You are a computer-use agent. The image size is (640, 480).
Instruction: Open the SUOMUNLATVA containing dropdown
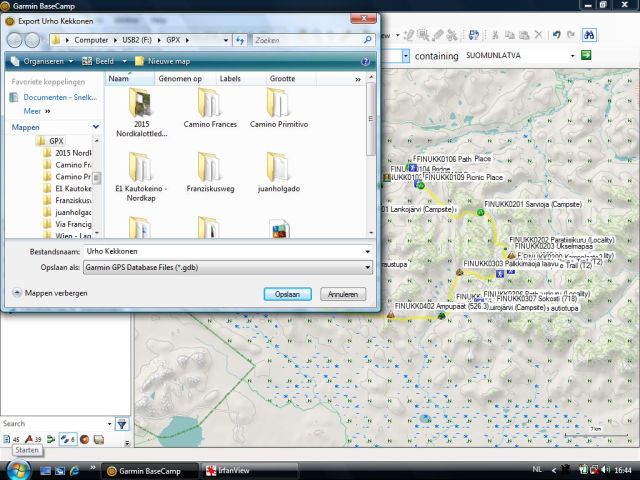[x=575, y=57]
